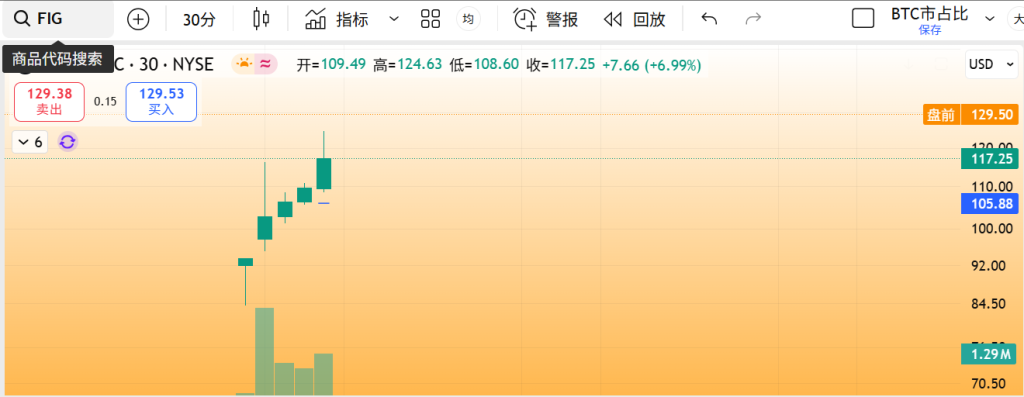Click the 1.29M volume label

(x=990, y=355)
